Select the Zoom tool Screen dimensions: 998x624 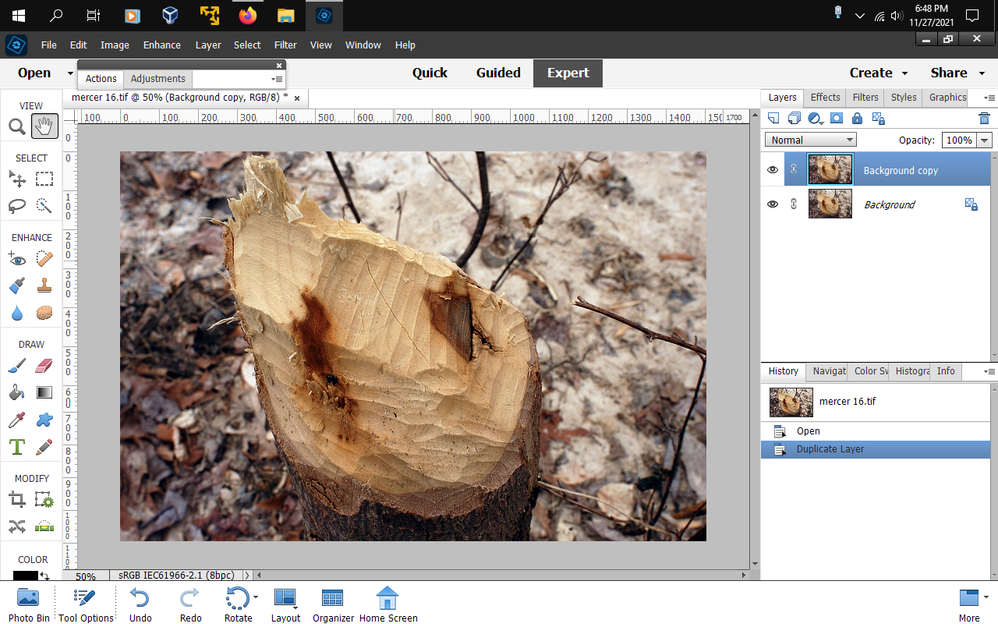17,126
